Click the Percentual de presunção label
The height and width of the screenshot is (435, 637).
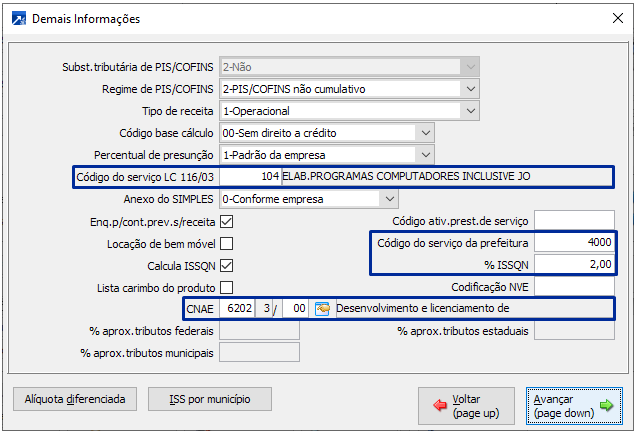click(154, 155)
